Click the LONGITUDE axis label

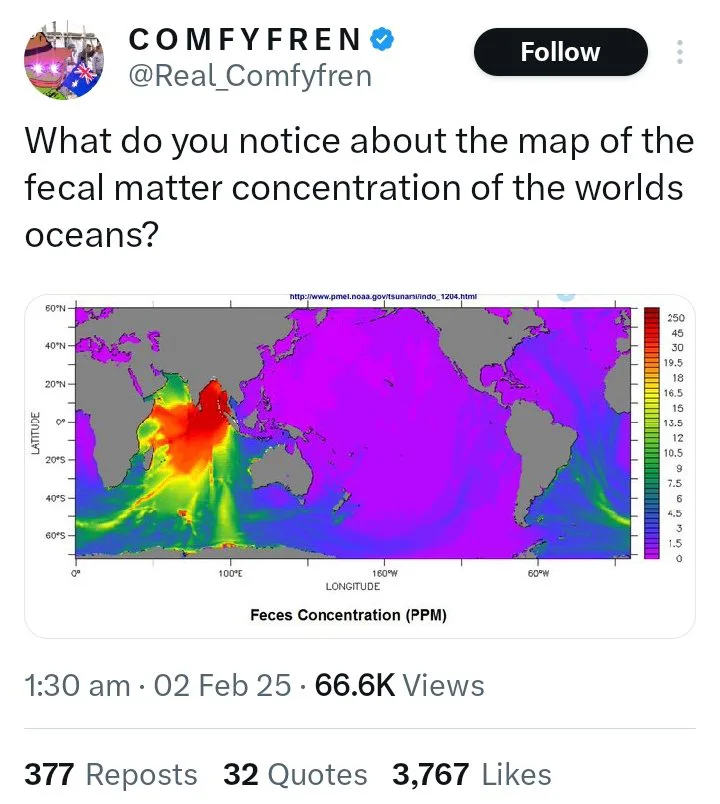(x=353, y=586)
